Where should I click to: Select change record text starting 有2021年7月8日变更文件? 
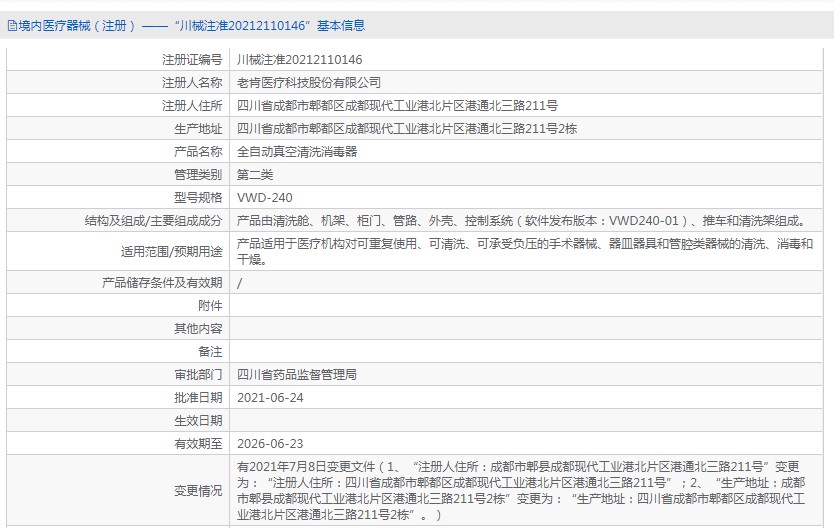[x=521, y=490]
